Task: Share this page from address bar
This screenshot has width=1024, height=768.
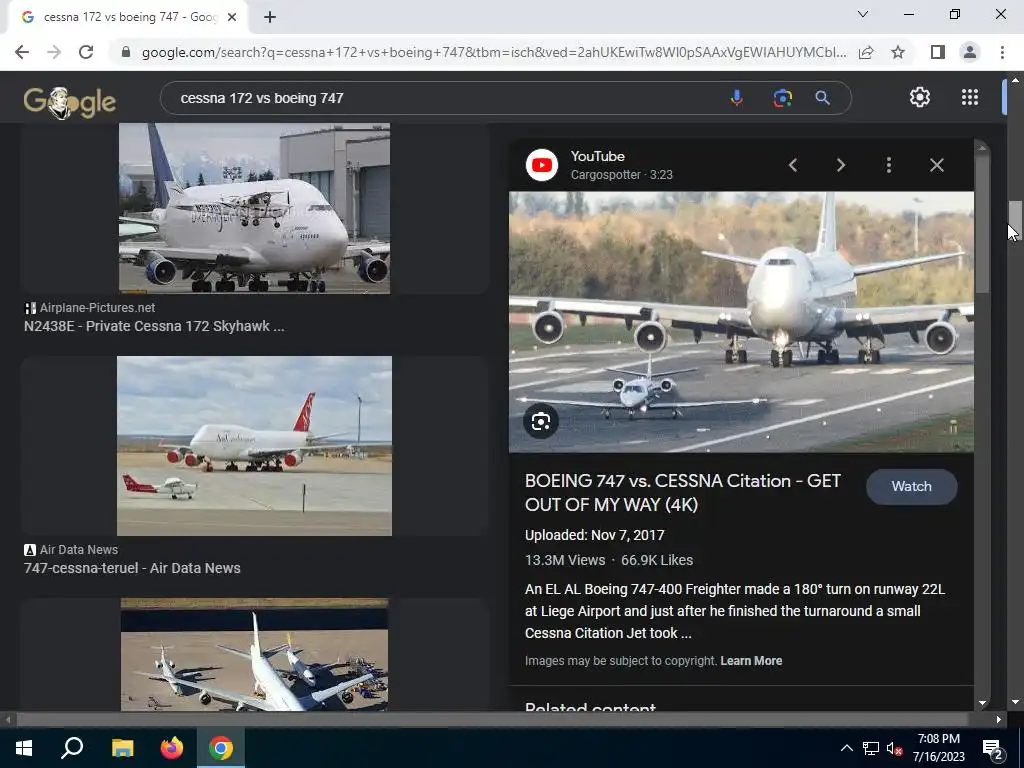Action: point(866,52)
